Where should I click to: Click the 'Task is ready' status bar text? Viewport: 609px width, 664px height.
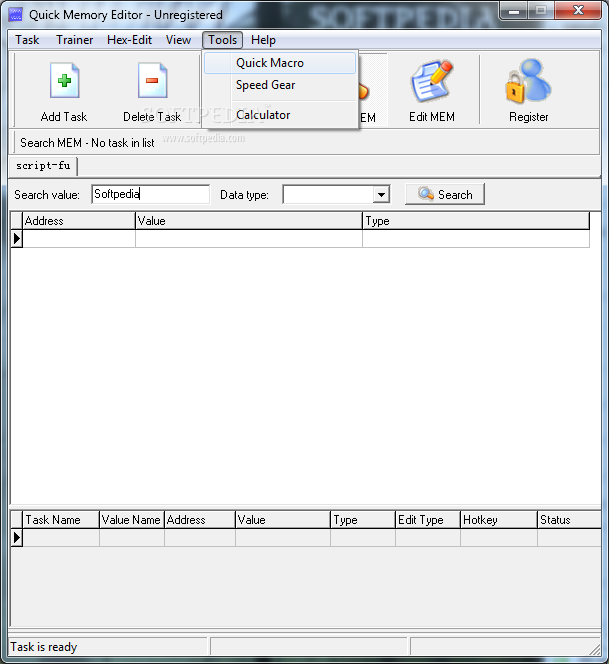tap(44, 647)
